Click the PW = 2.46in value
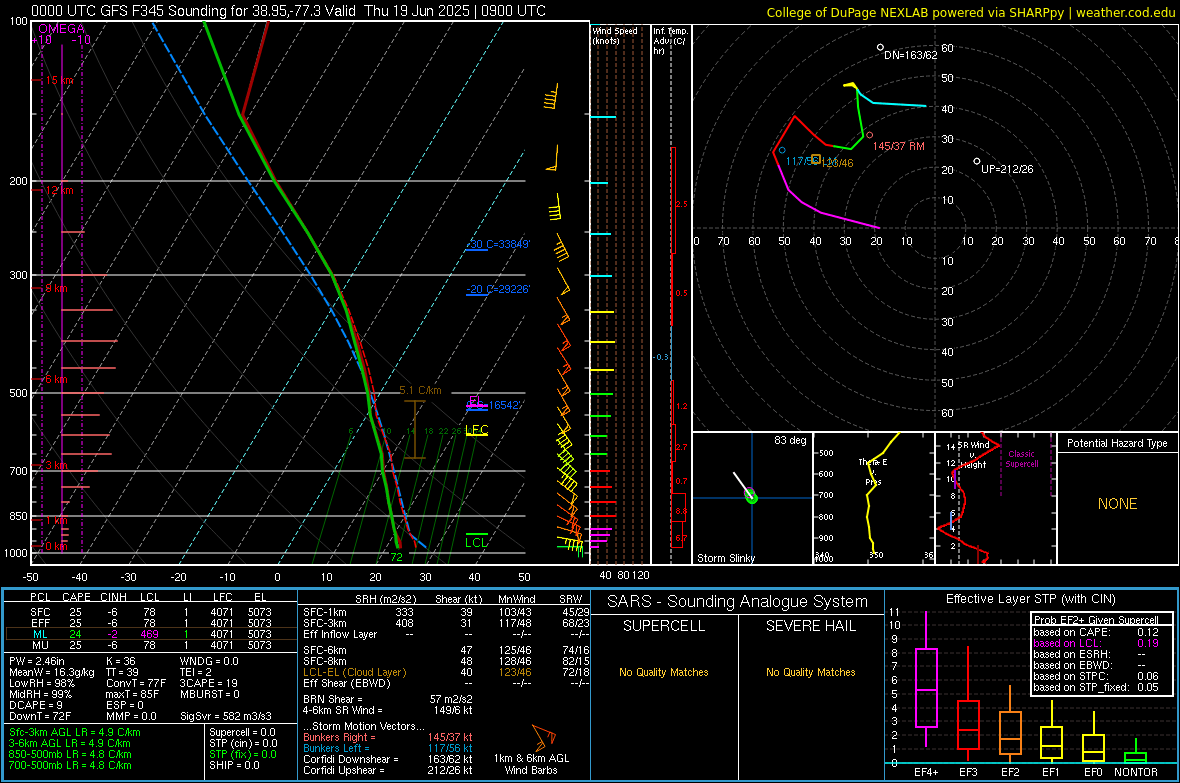Image resolution: width=1180 pixels, height=783 pixels. point(37,661)
